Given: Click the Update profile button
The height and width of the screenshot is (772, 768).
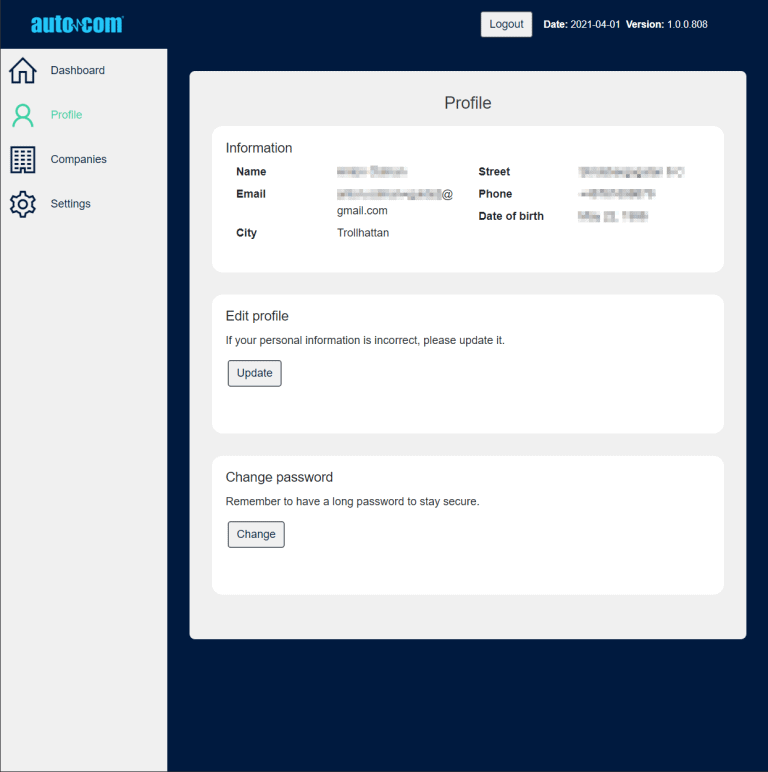Looking at the screenshot, I should click(255, 373).
